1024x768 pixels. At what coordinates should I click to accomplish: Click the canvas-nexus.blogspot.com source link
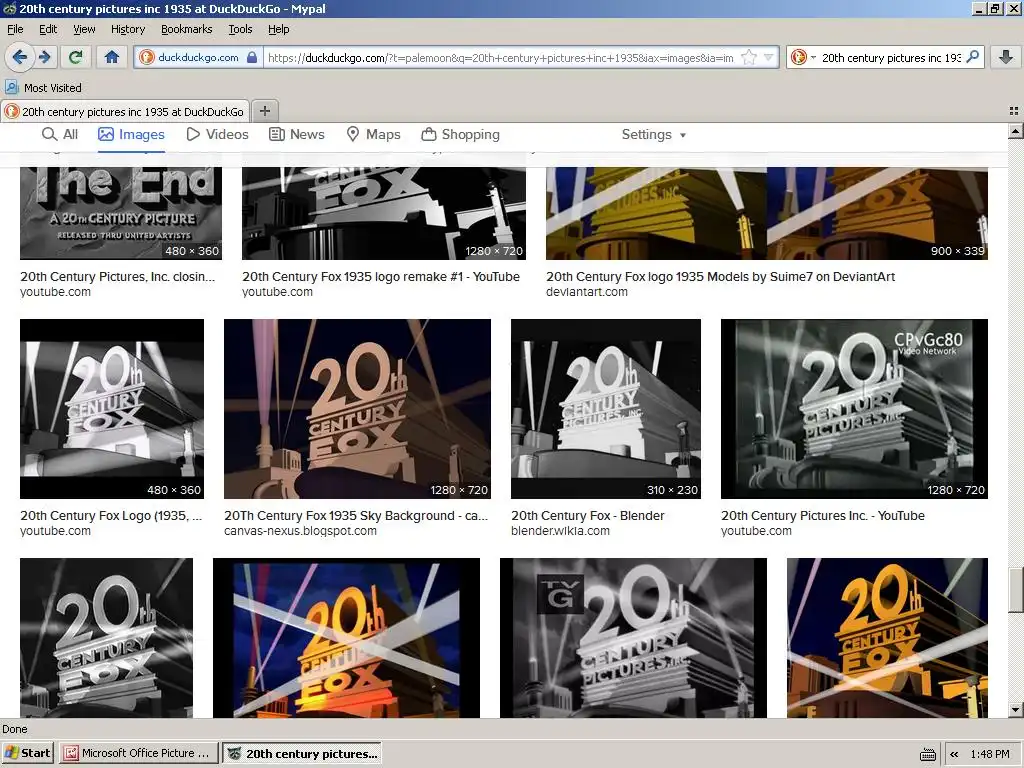click(x=300, y=531)
